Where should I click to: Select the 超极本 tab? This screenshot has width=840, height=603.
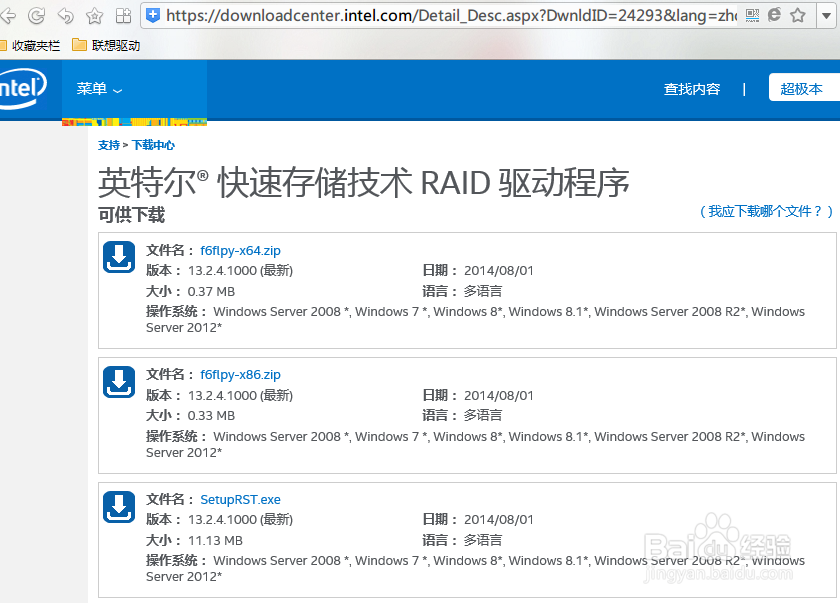coord(803,87)
